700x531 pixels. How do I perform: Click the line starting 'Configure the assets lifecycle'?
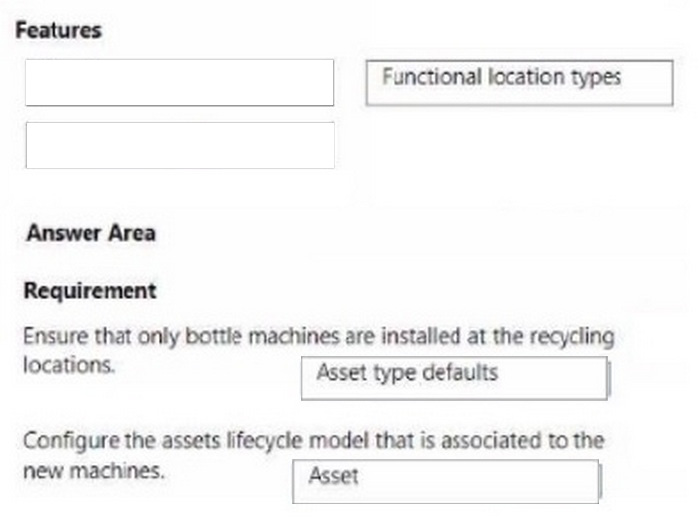313,441
